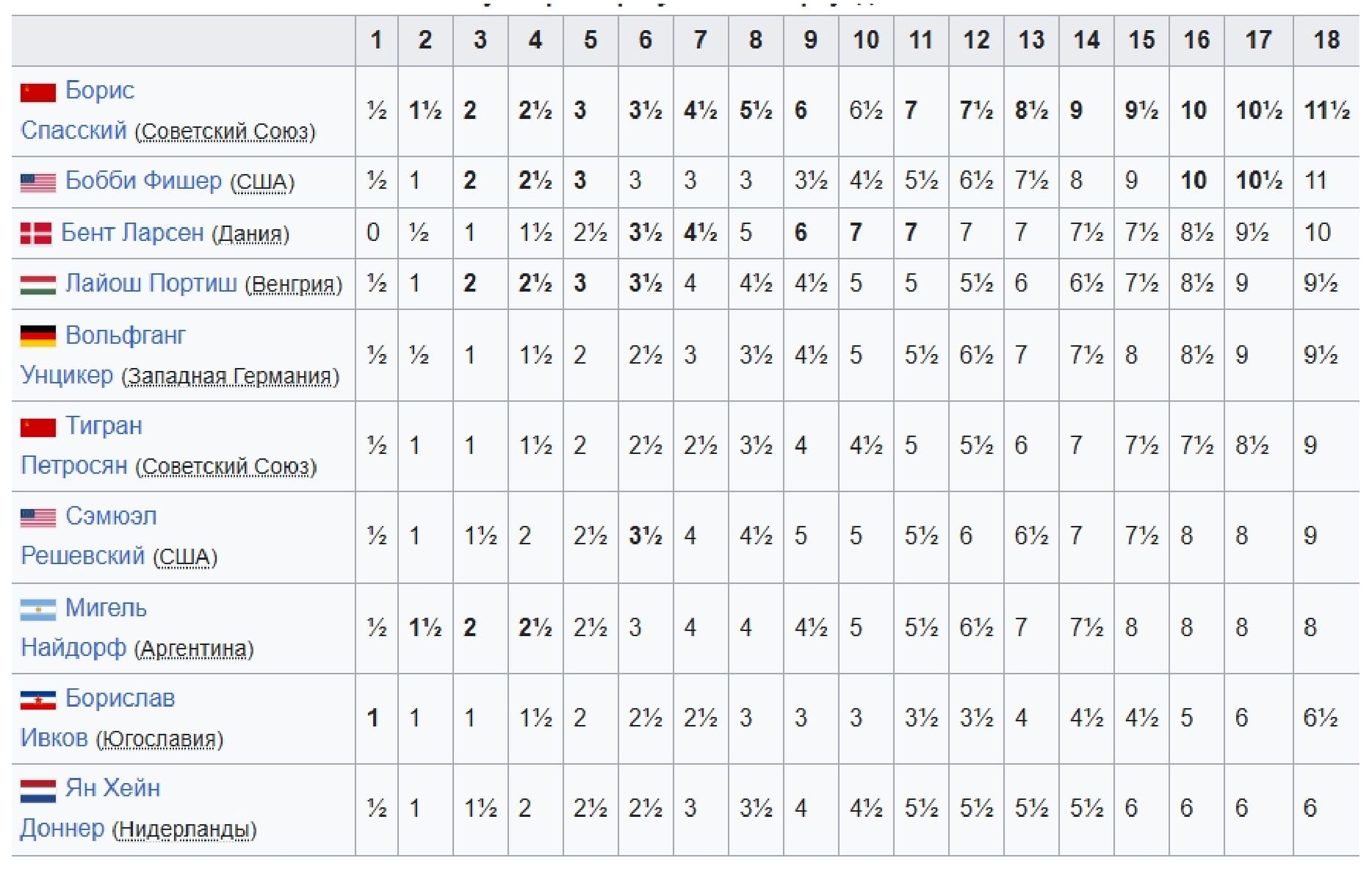The image size is (1372, 869).
Task: Open the Бент Ларсен player link
Action: [x=132, y=233]
